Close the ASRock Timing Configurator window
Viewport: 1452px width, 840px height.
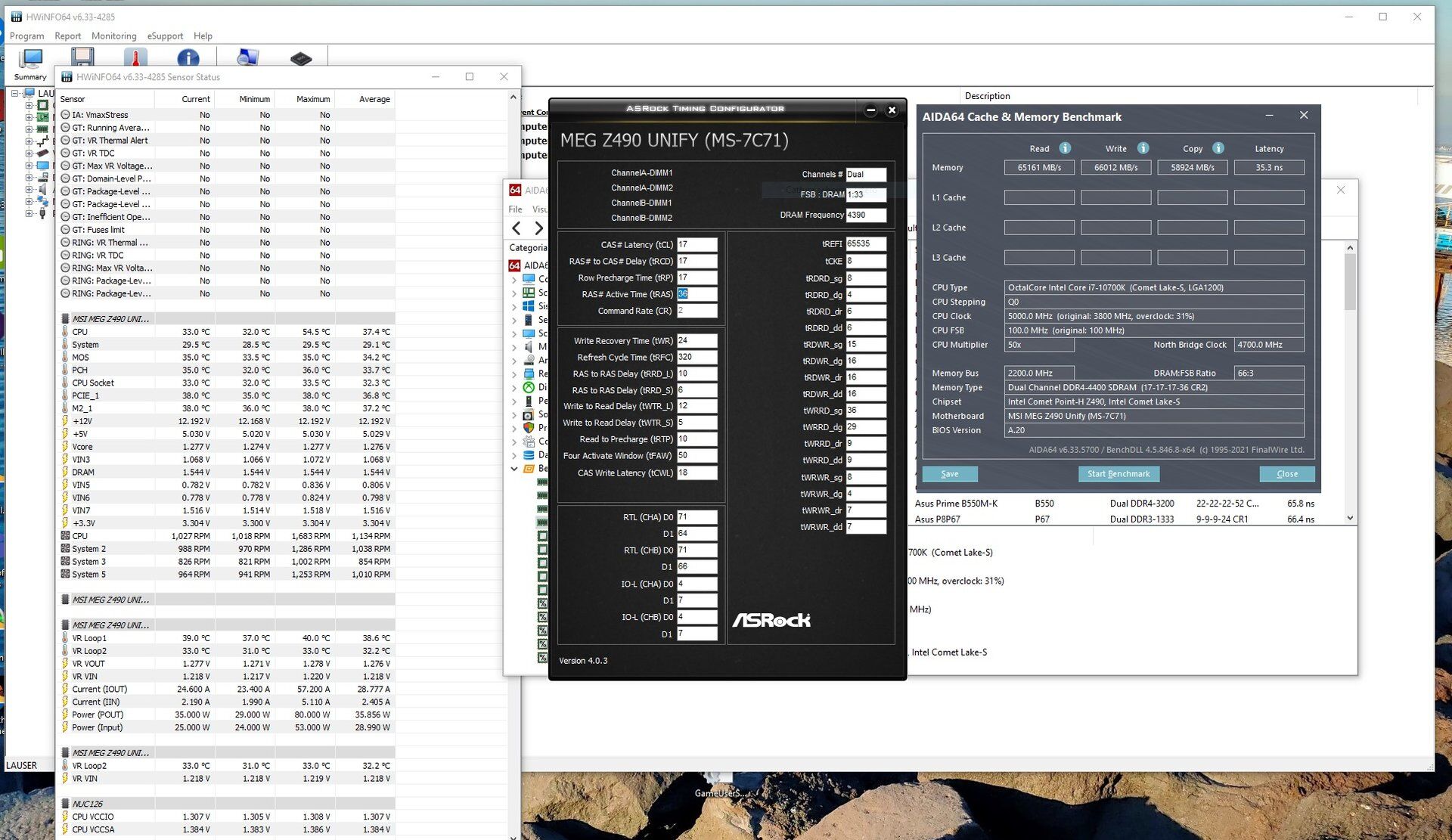[x=892, y=110]
